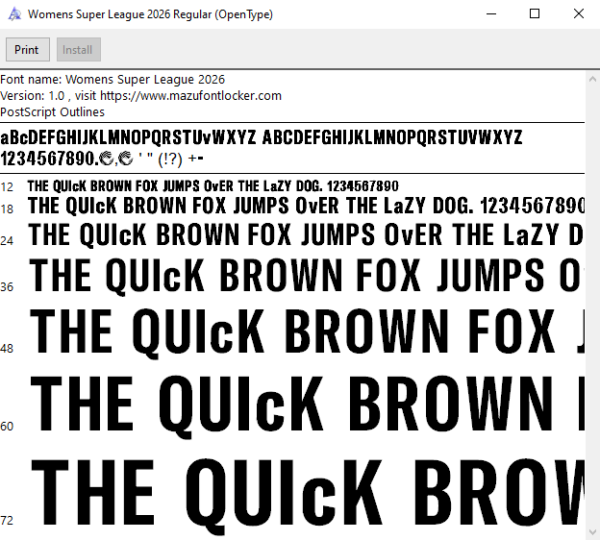Click the 72-point sample text line

coord(308,494)
